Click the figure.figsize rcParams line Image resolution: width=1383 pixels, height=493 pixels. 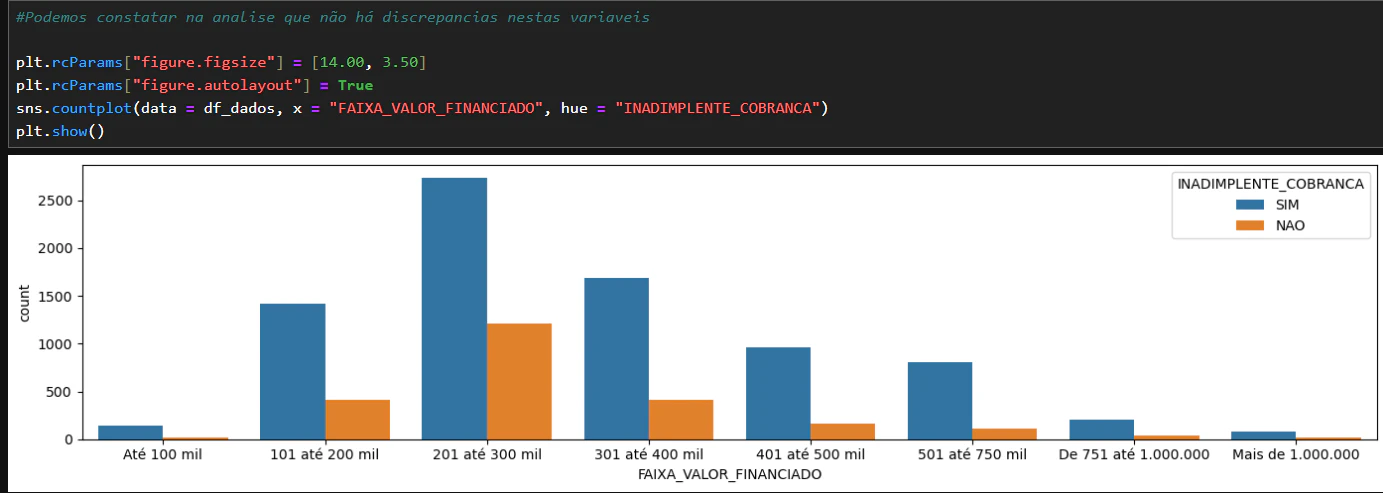(221, 63)
